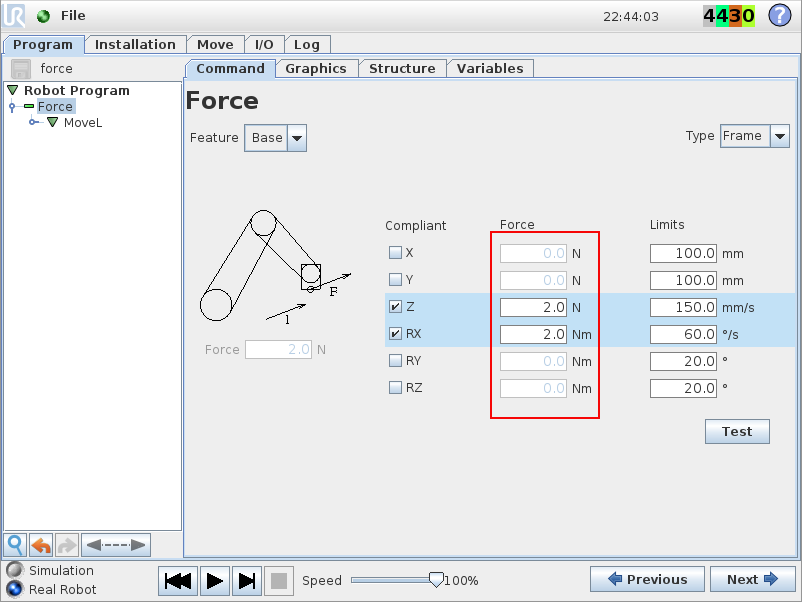The image size is (802, 602).
Task: Enable the RZ compliant checkbox
Action: tap(395, 387)
